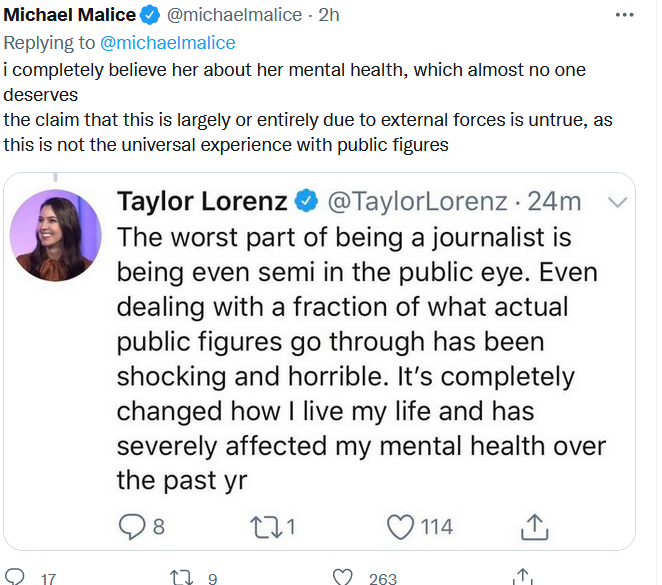Open the @michaelmalice replying-to link
Image resolution: width=662 pixels, height=585 pixels.
[168, 43]
